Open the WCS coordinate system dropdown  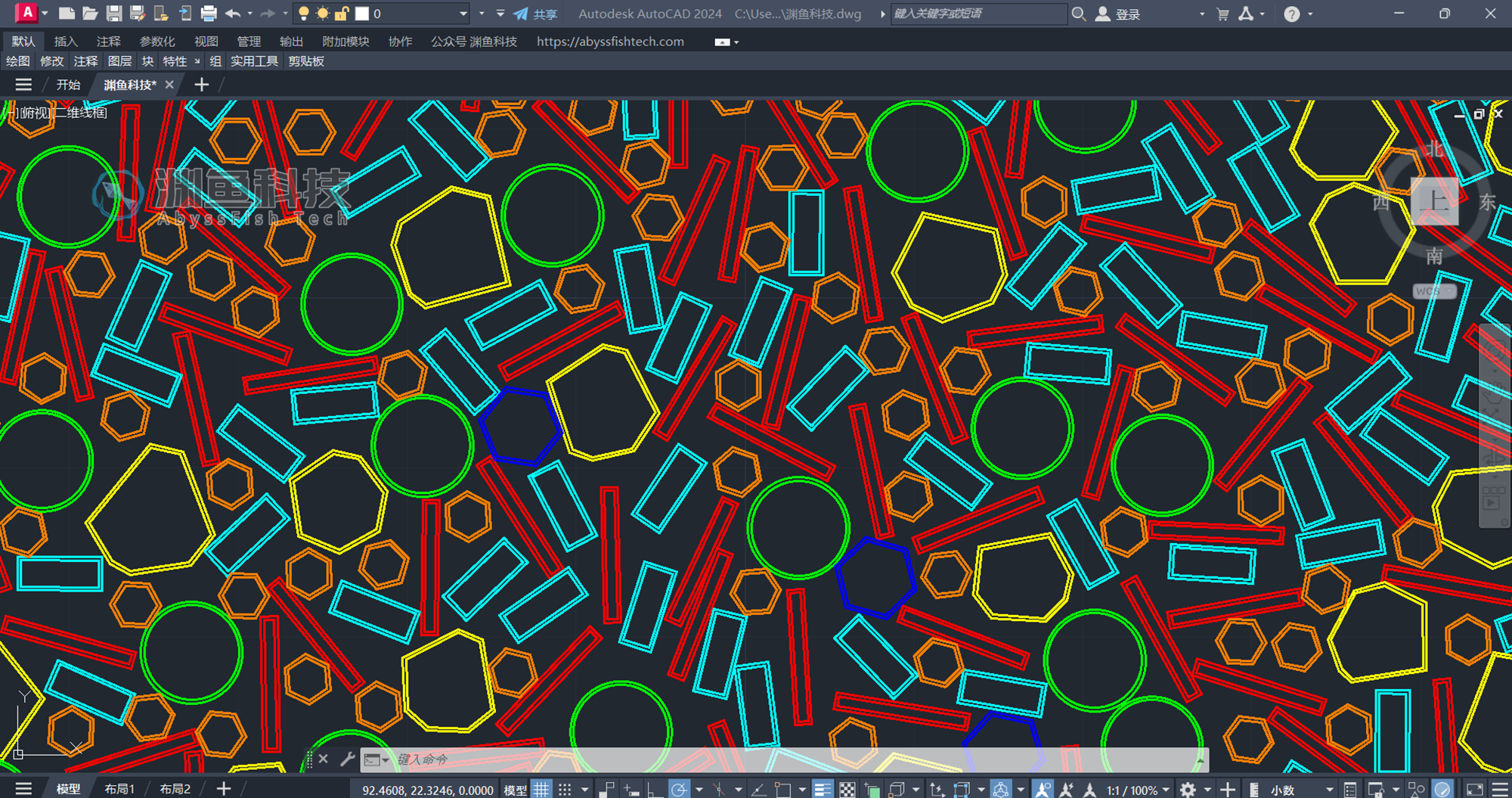tap(1434, 291)
